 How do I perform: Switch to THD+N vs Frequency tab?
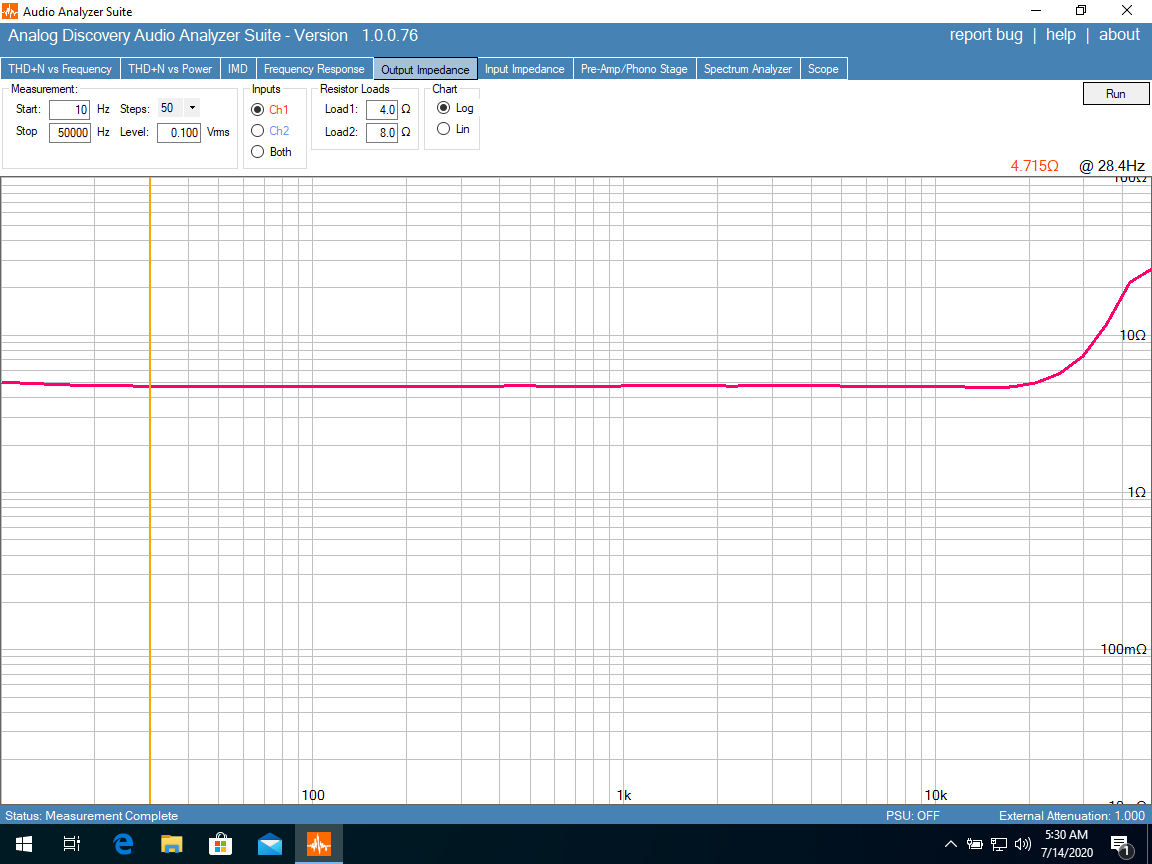[60, 69]
